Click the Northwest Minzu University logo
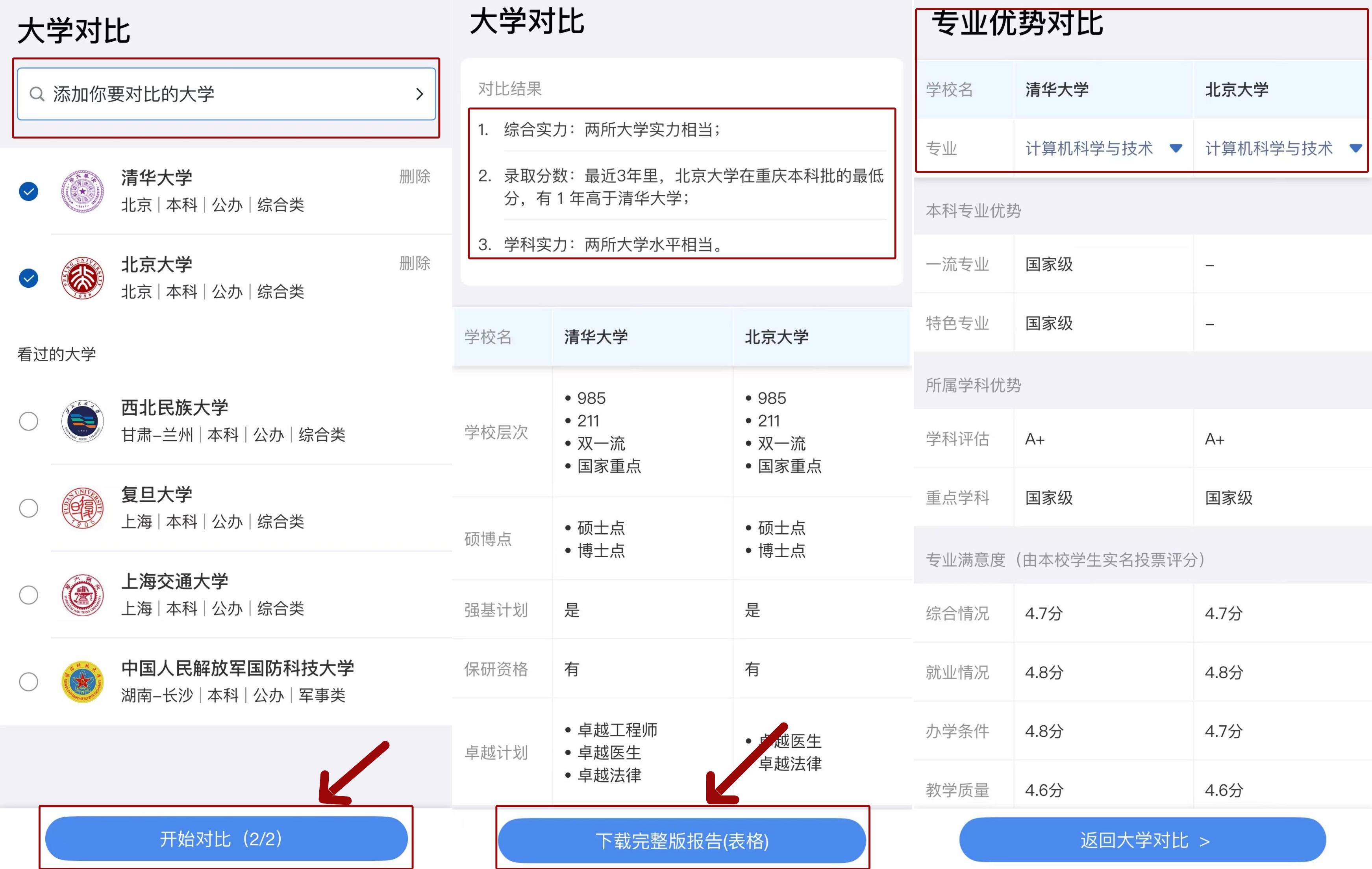The image size is (1372, 869). [83, 422]
